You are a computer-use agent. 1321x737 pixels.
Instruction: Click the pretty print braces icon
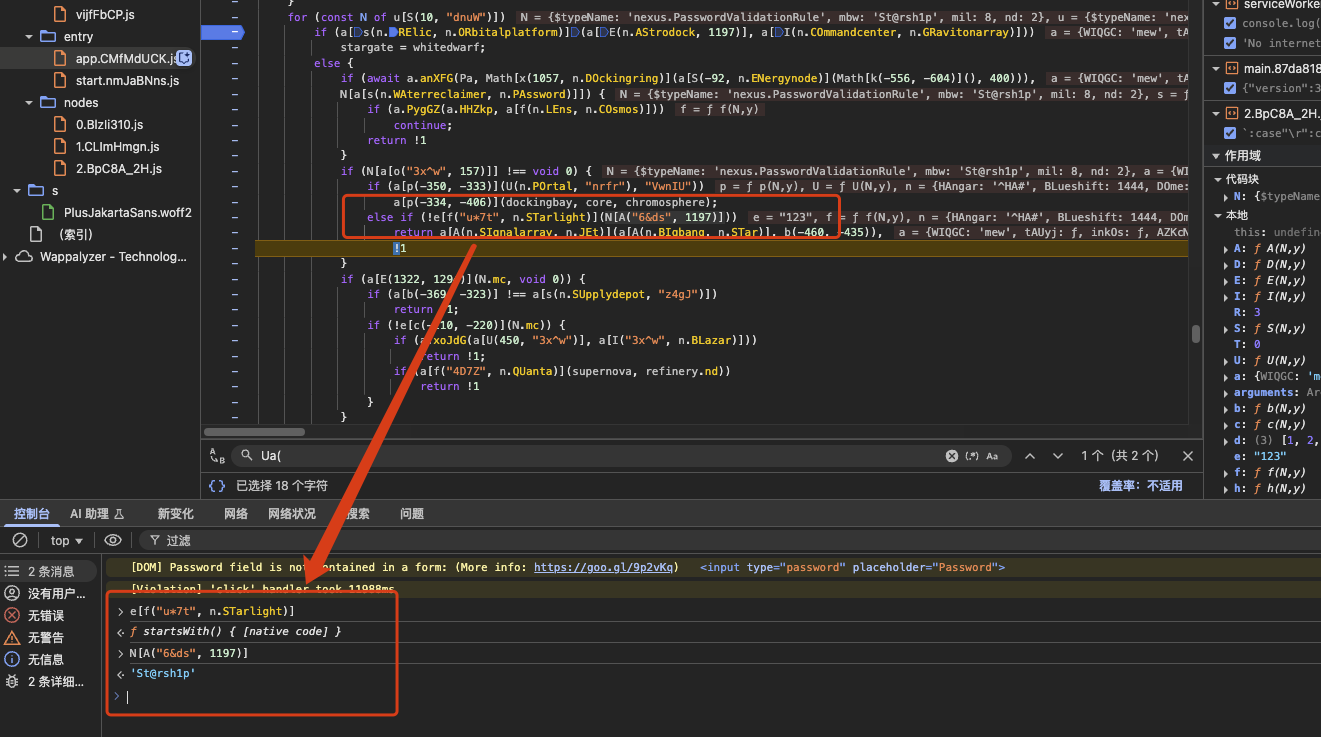coord(217,485)
